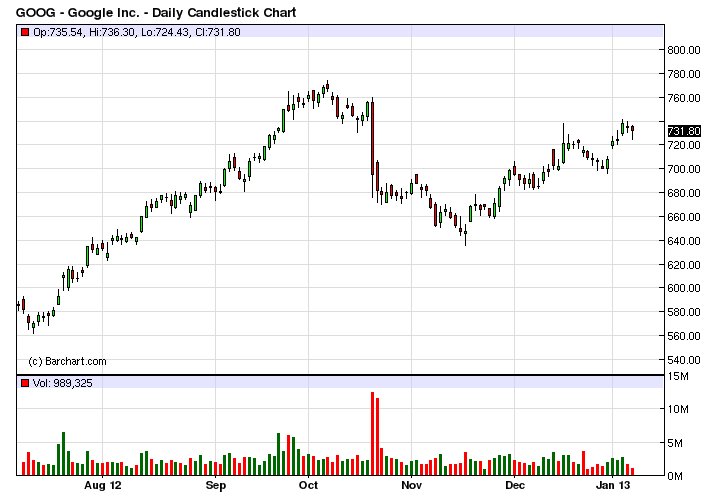Click the 540.00 price axis label

(684, 360)
